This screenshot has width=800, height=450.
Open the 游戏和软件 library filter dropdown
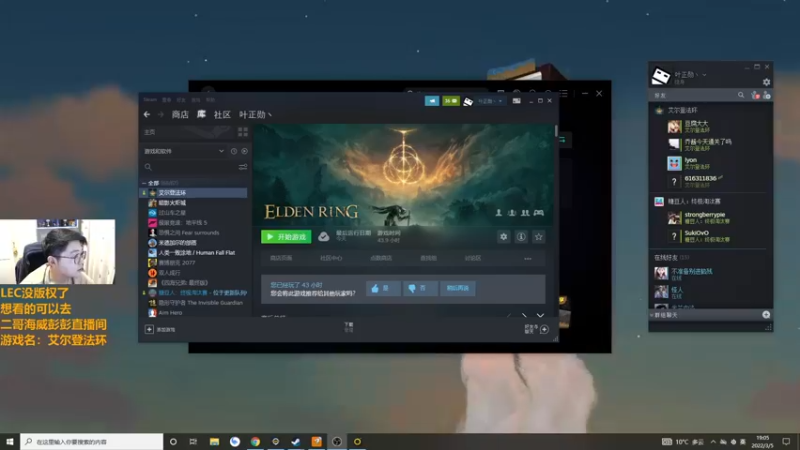point(184,151)
